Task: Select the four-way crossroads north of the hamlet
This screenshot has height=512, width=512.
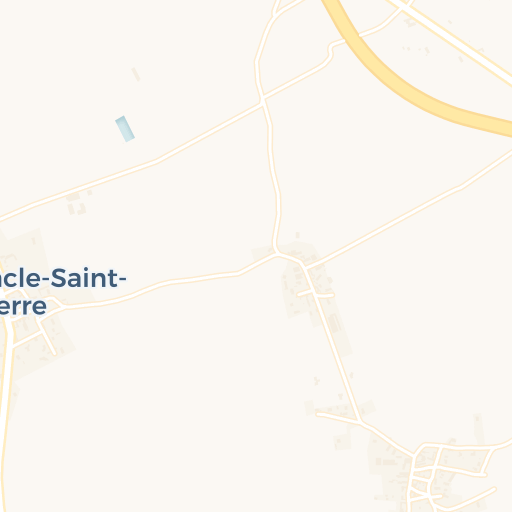Action: tap(262, 99)
